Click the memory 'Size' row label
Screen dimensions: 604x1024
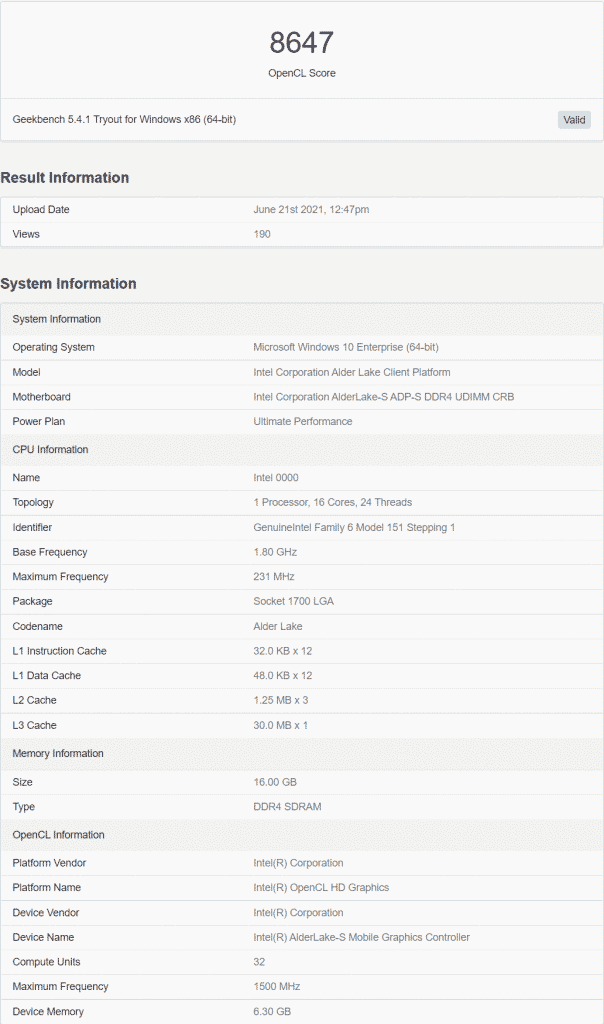pyautogui.click(x=22, y=782)
